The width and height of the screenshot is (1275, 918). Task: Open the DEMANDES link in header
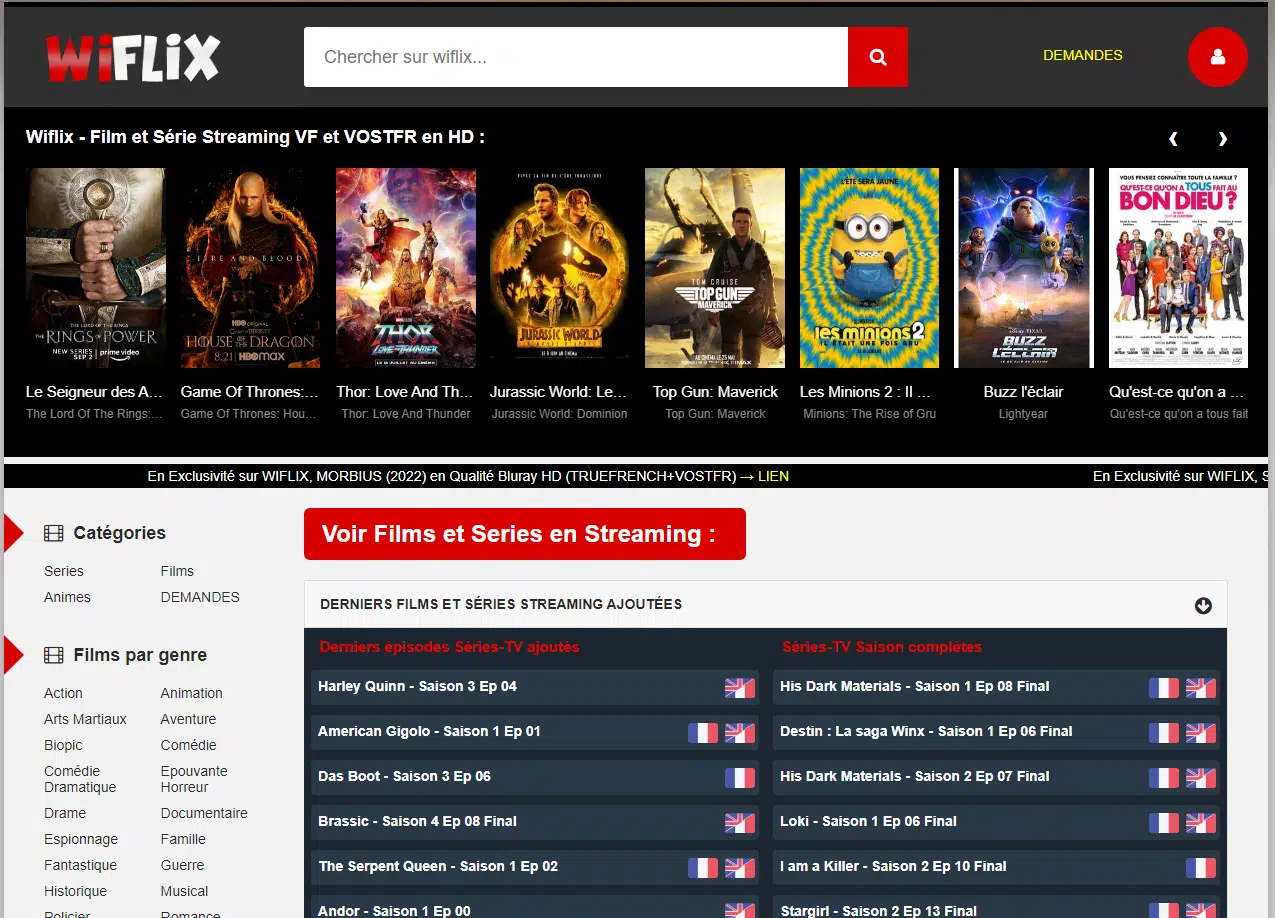[x=1082, y=55]
